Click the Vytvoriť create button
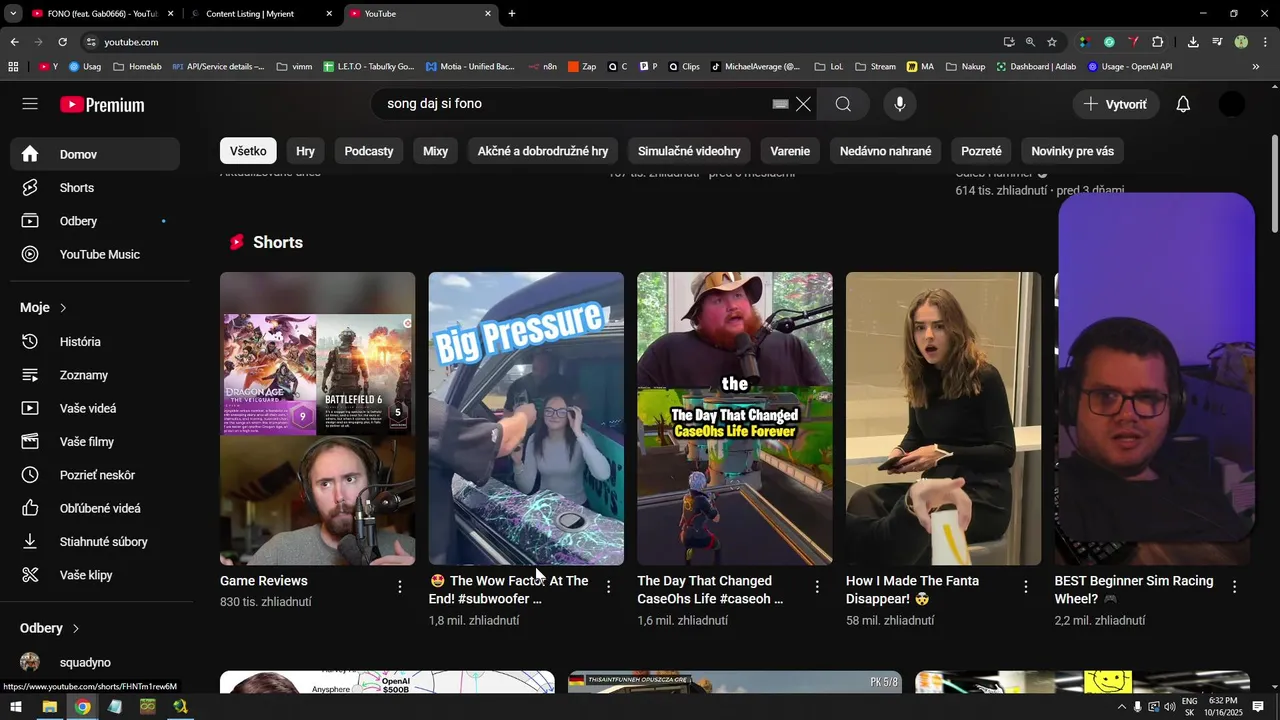Screen dimensions: 1280x720 [1117, 104]
